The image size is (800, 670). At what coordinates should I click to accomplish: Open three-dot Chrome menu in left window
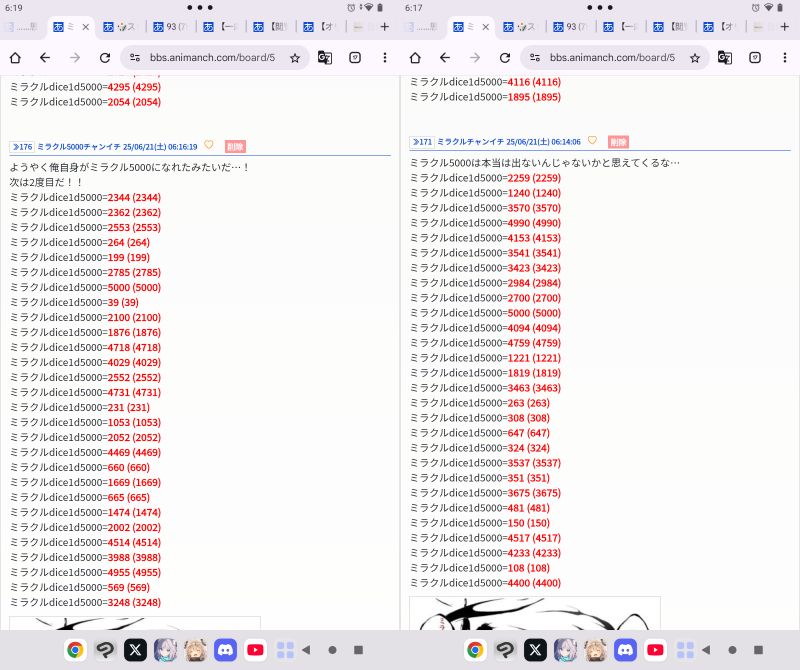tap(385, 58)
